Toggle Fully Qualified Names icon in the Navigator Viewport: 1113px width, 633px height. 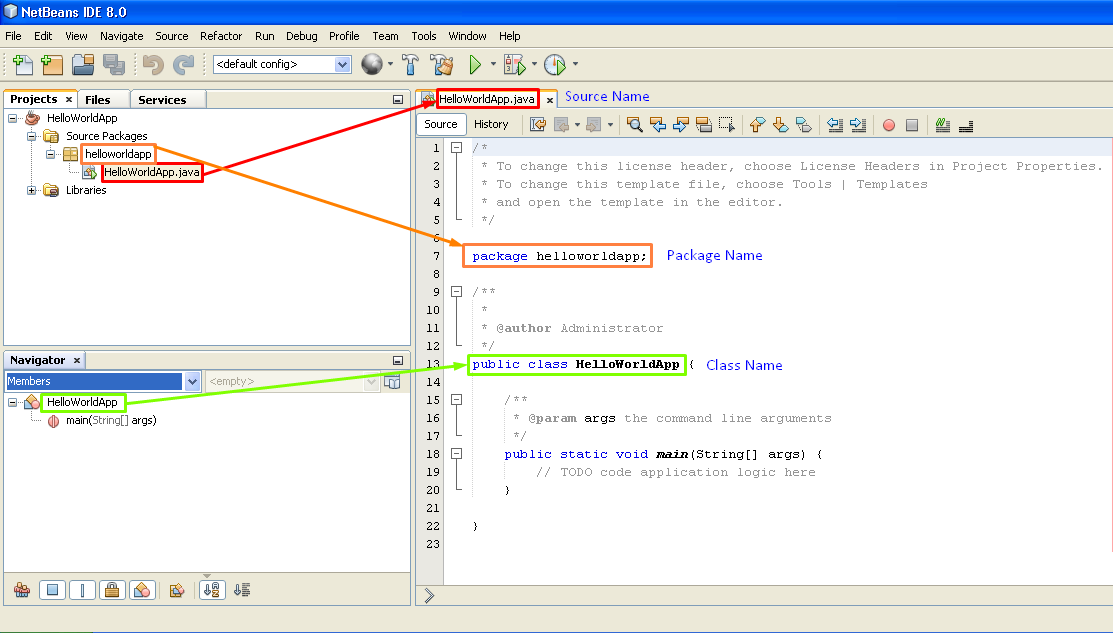tap(177, 590)
